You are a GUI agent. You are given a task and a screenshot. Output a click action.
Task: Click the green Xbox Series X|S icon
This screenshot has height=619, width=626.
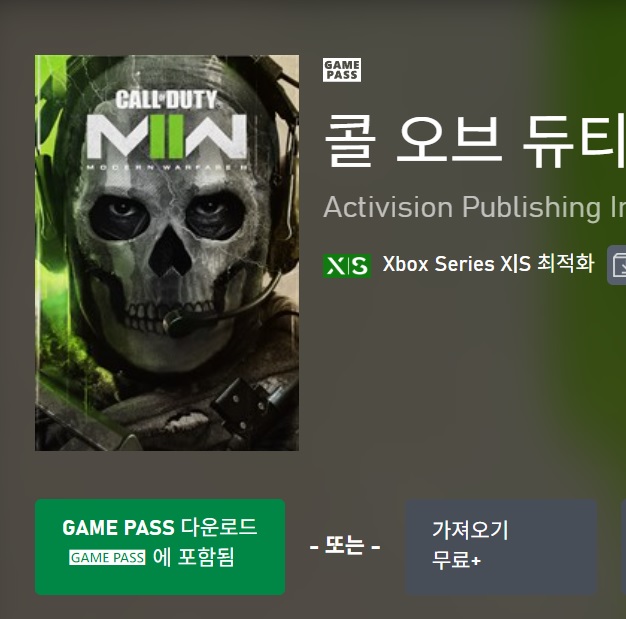click(x=347, y=266)
